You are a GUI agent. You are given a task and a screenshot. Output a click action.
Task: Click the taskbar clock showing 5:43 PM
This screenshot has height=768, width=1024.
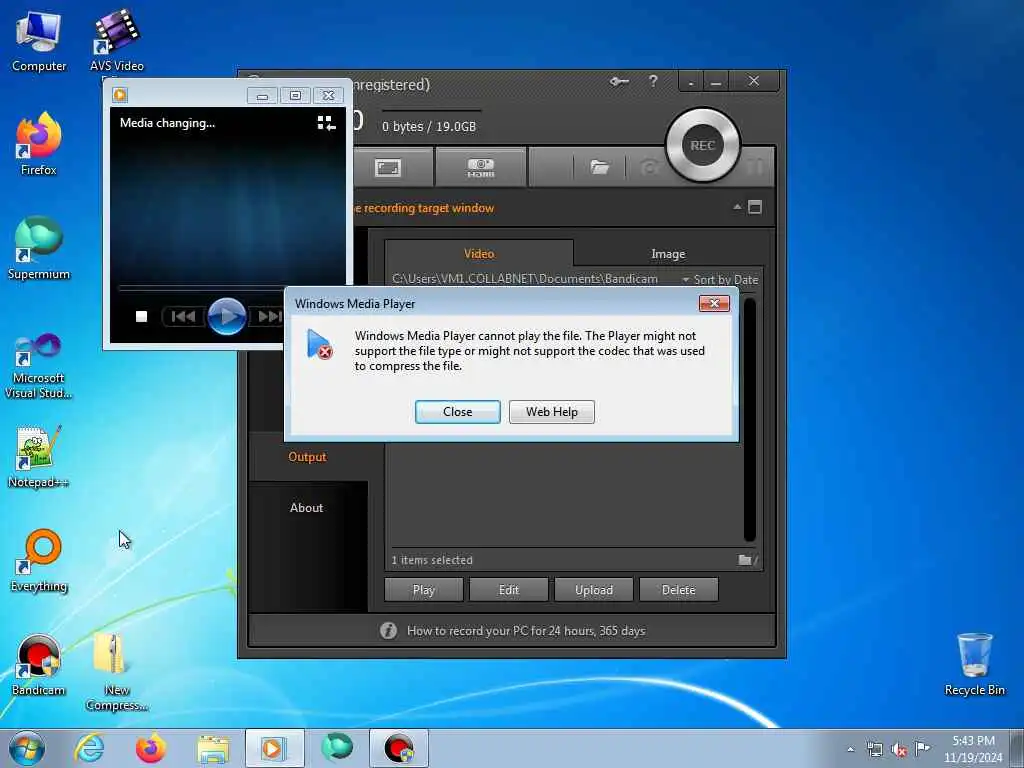(973, 748)
